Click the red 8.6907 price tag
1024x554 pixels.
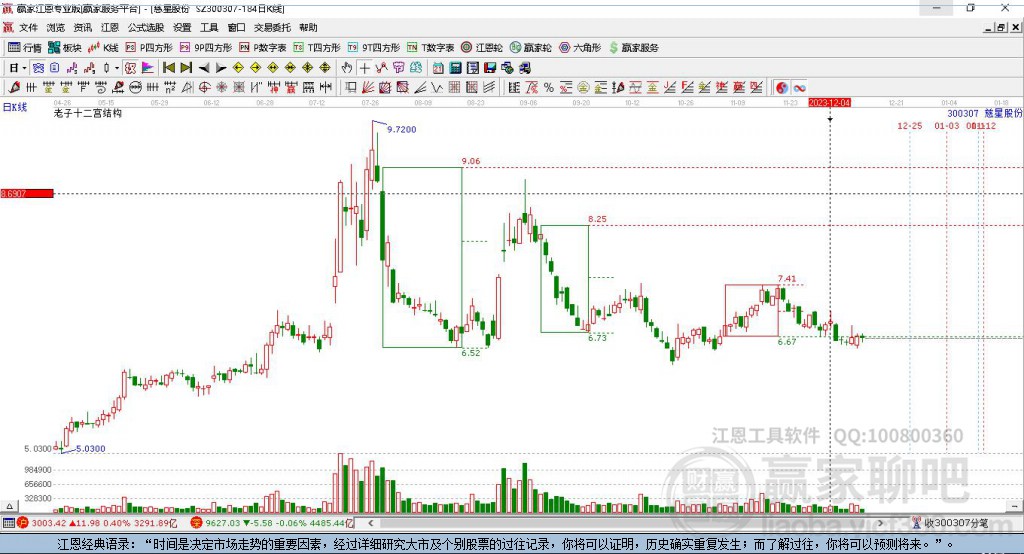pyautogui.click(x=27, y=193)
